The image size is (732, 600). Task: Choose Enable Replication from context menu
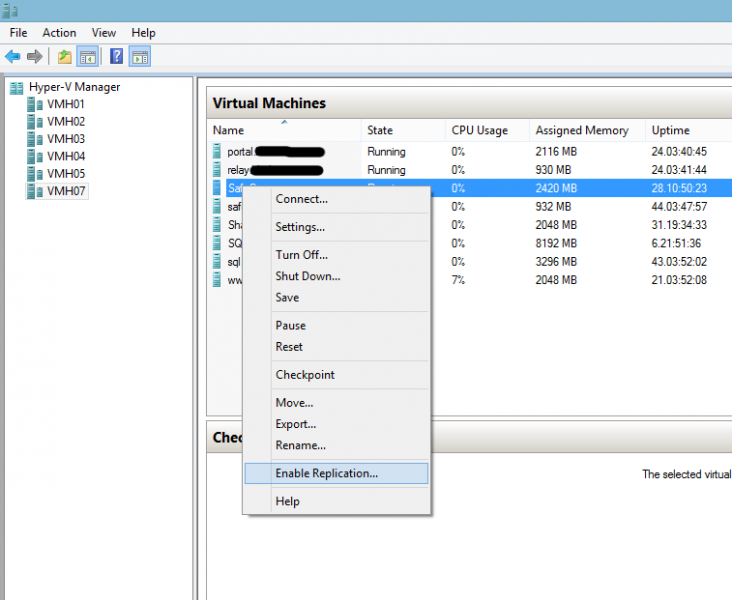(326, 473)
